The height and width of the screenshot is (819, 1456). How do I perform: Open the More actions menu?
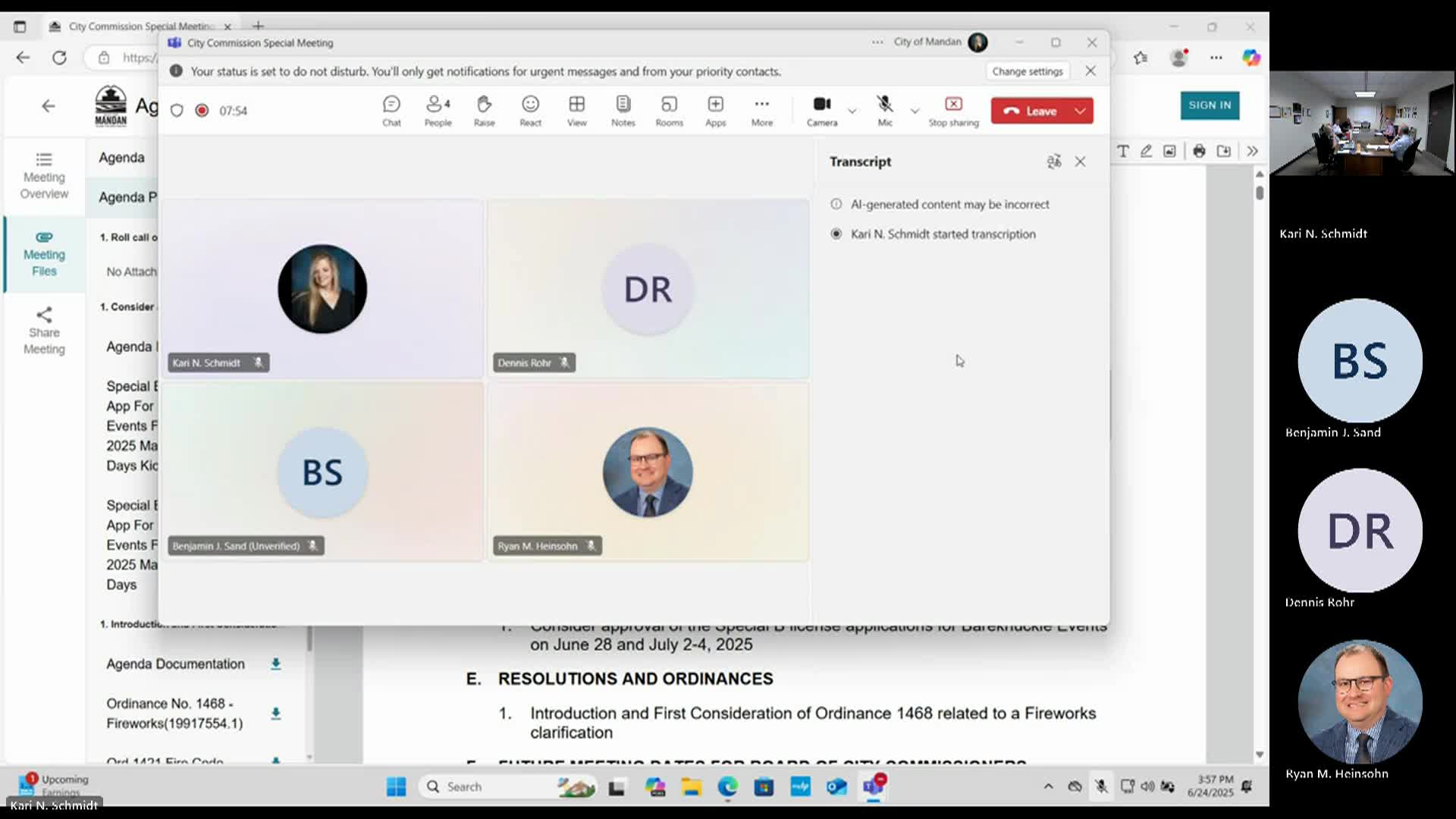tap(761, 111)
